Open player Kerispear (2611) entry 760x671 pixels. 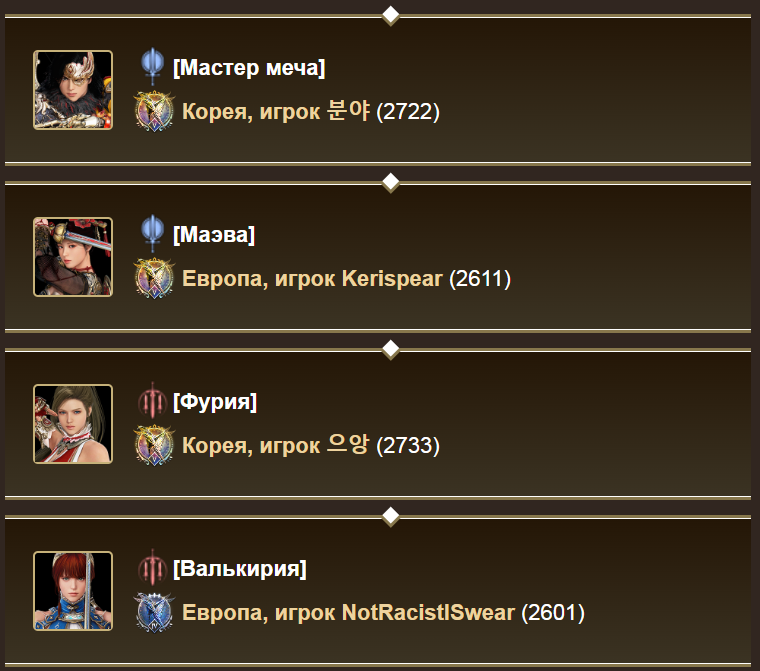[x=346, y=279]
